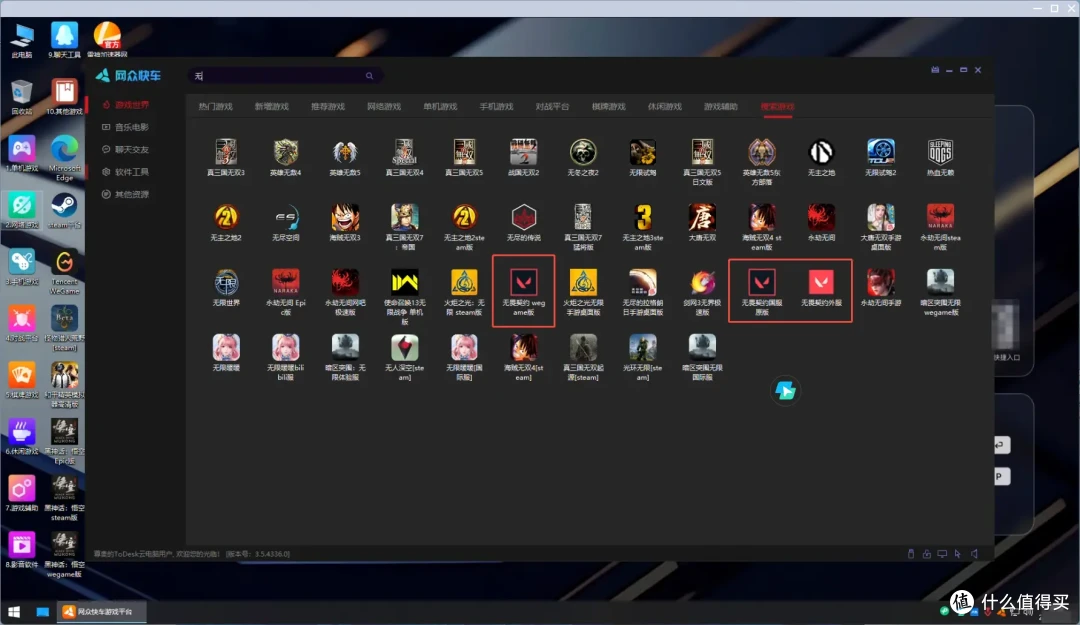Open the 无尽空间 ES icon
Screen dimensions: 1080x625
pos(286,217)
